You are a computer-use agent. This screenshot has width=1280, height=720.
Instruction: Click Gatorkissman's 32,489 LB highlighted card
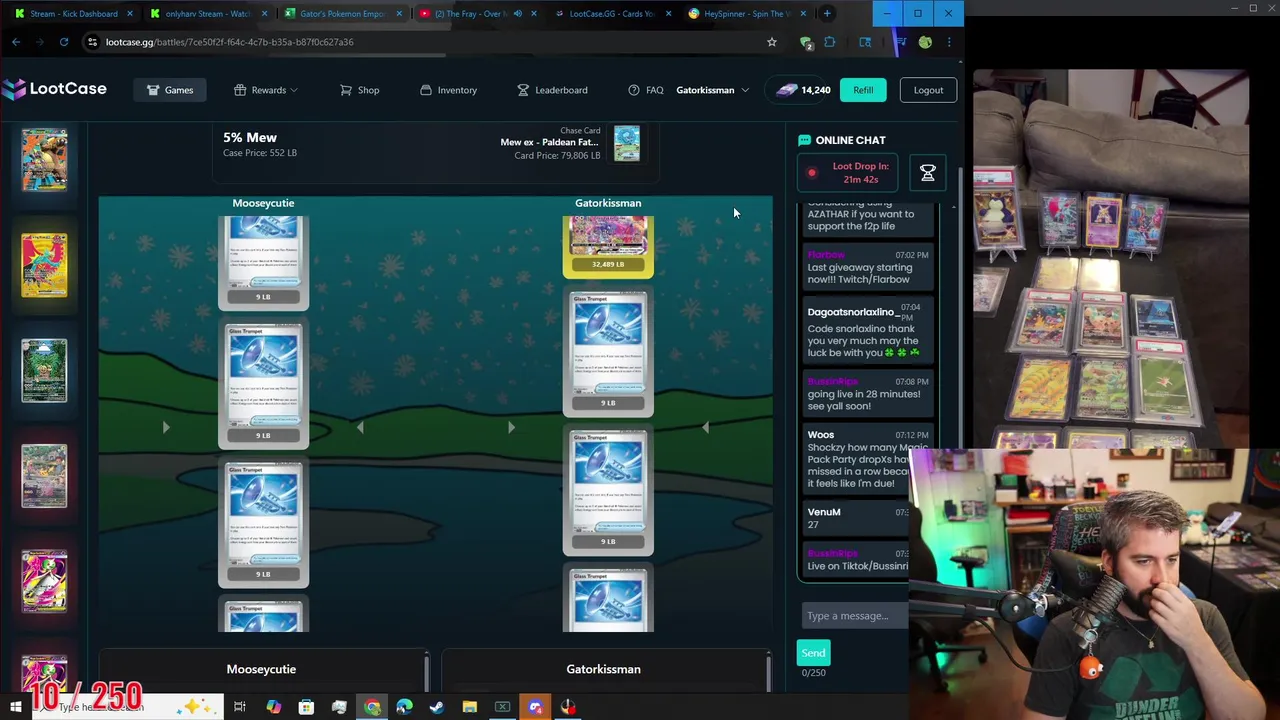click(608, 246)
